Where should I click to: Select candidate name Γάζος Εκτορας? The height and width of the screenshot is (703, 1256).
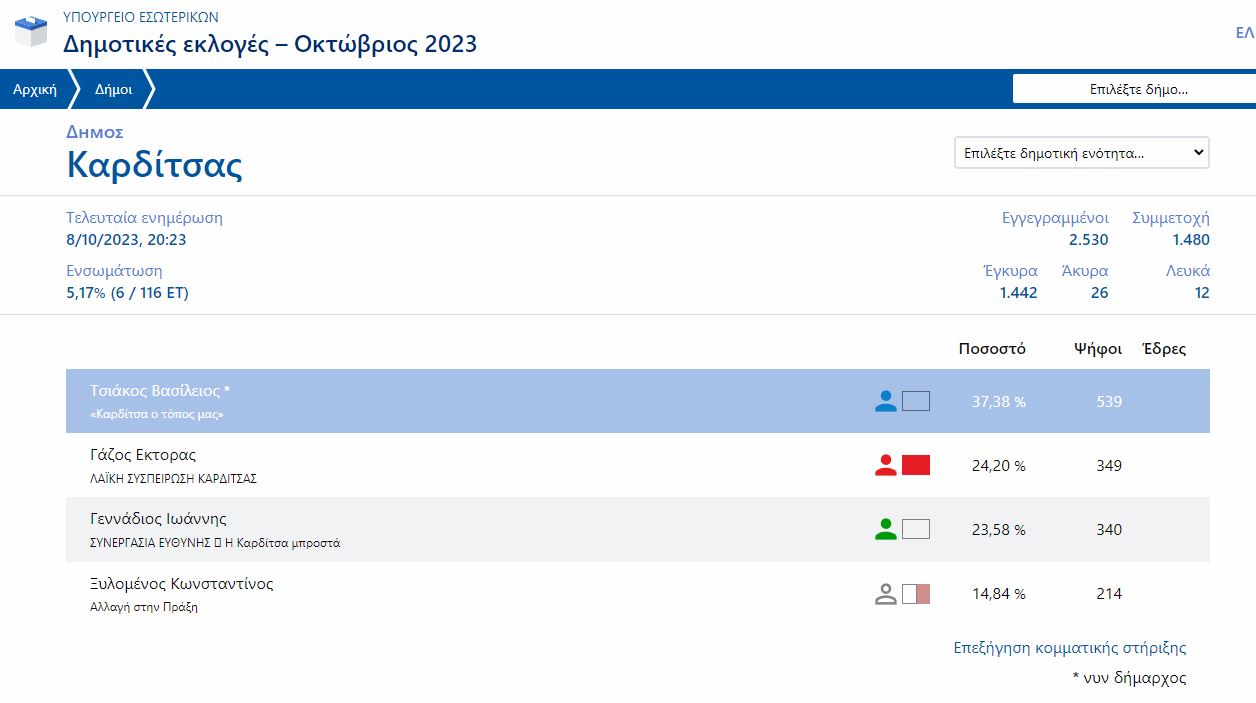(x=143, y=456)
